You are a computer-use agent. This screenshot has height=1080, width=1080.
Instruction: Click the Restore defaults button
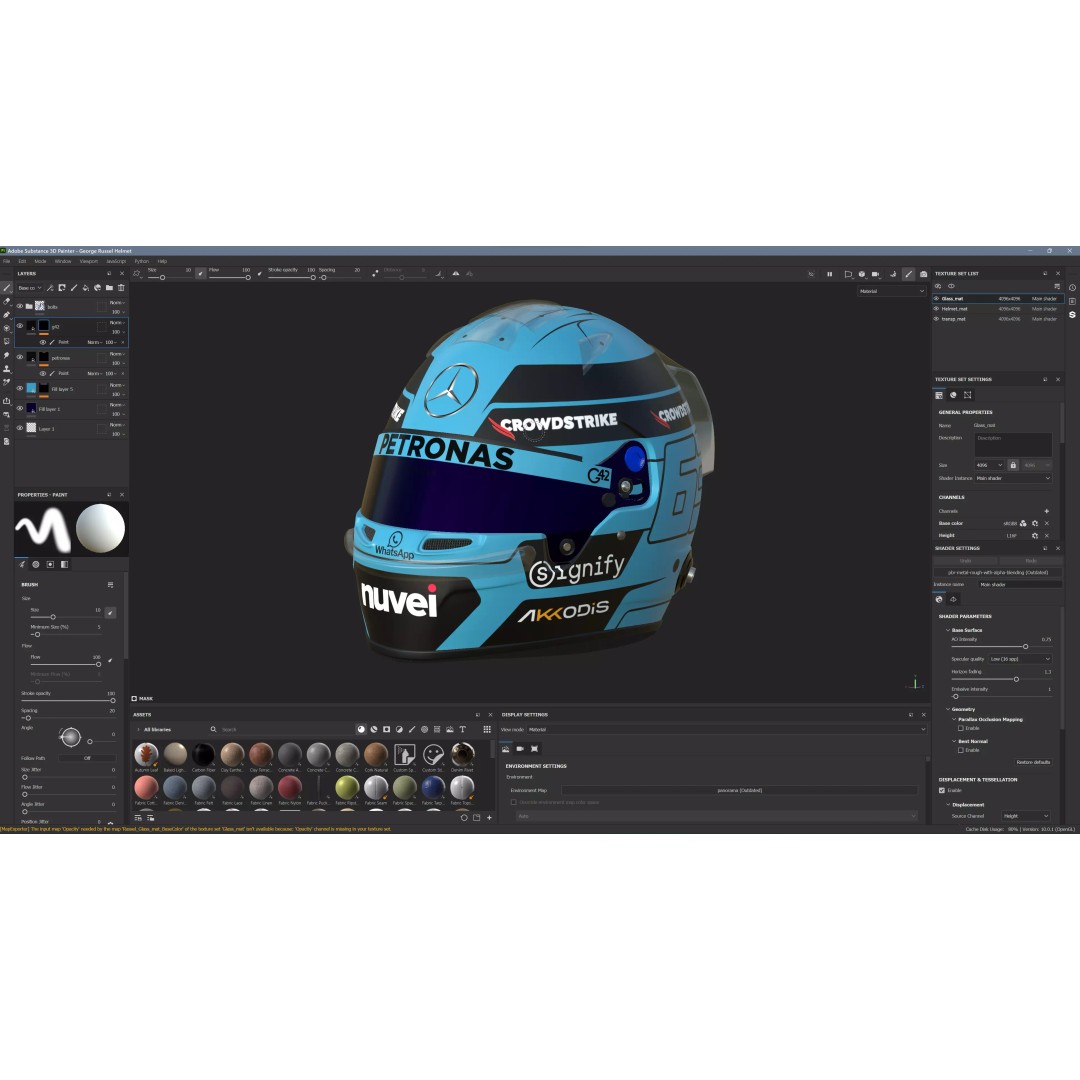click(1033, 762)
